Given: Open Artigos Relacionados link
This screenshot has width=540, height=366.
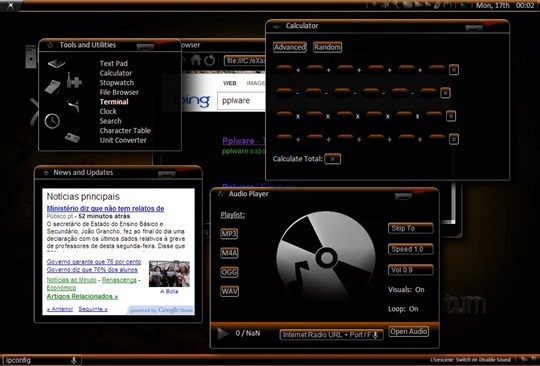Looking at the screenshot, I should (82, 296).
